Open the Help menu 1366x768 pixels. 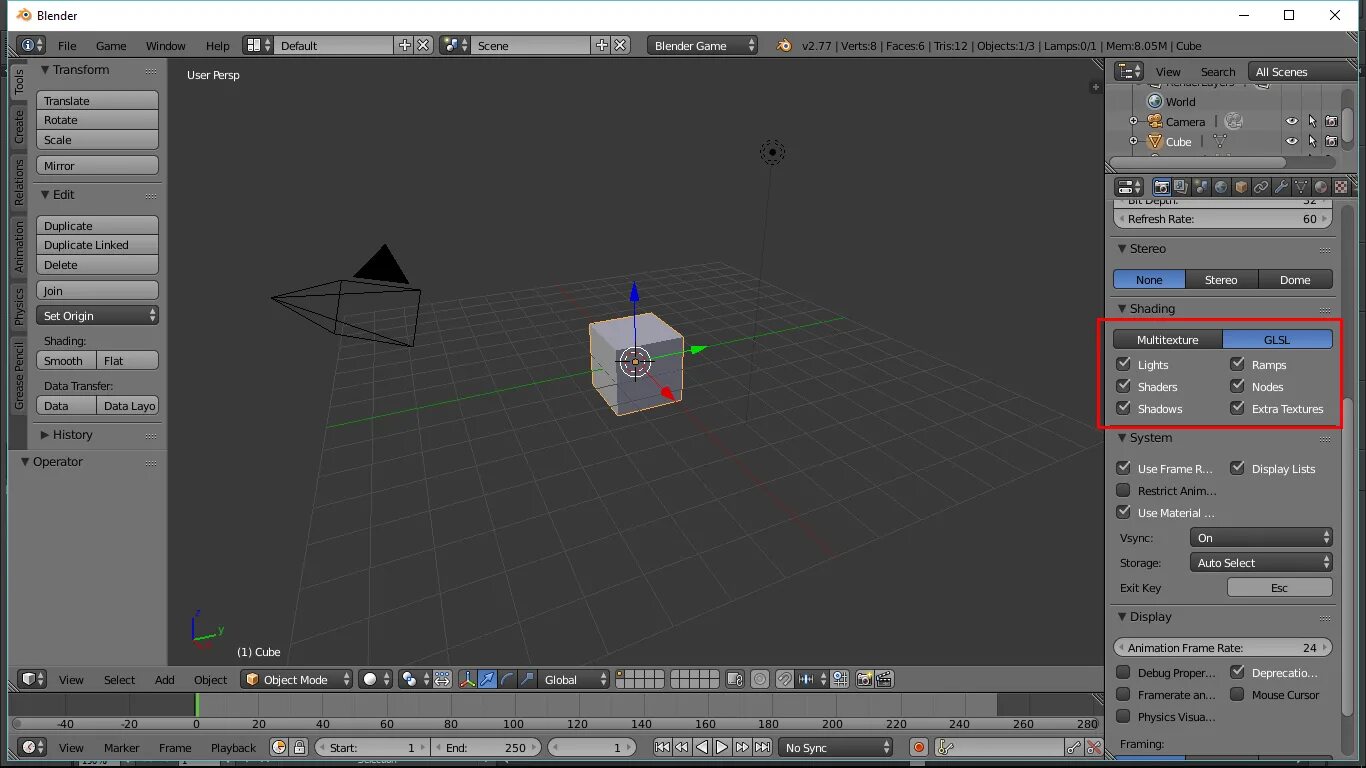coord(218,45)
